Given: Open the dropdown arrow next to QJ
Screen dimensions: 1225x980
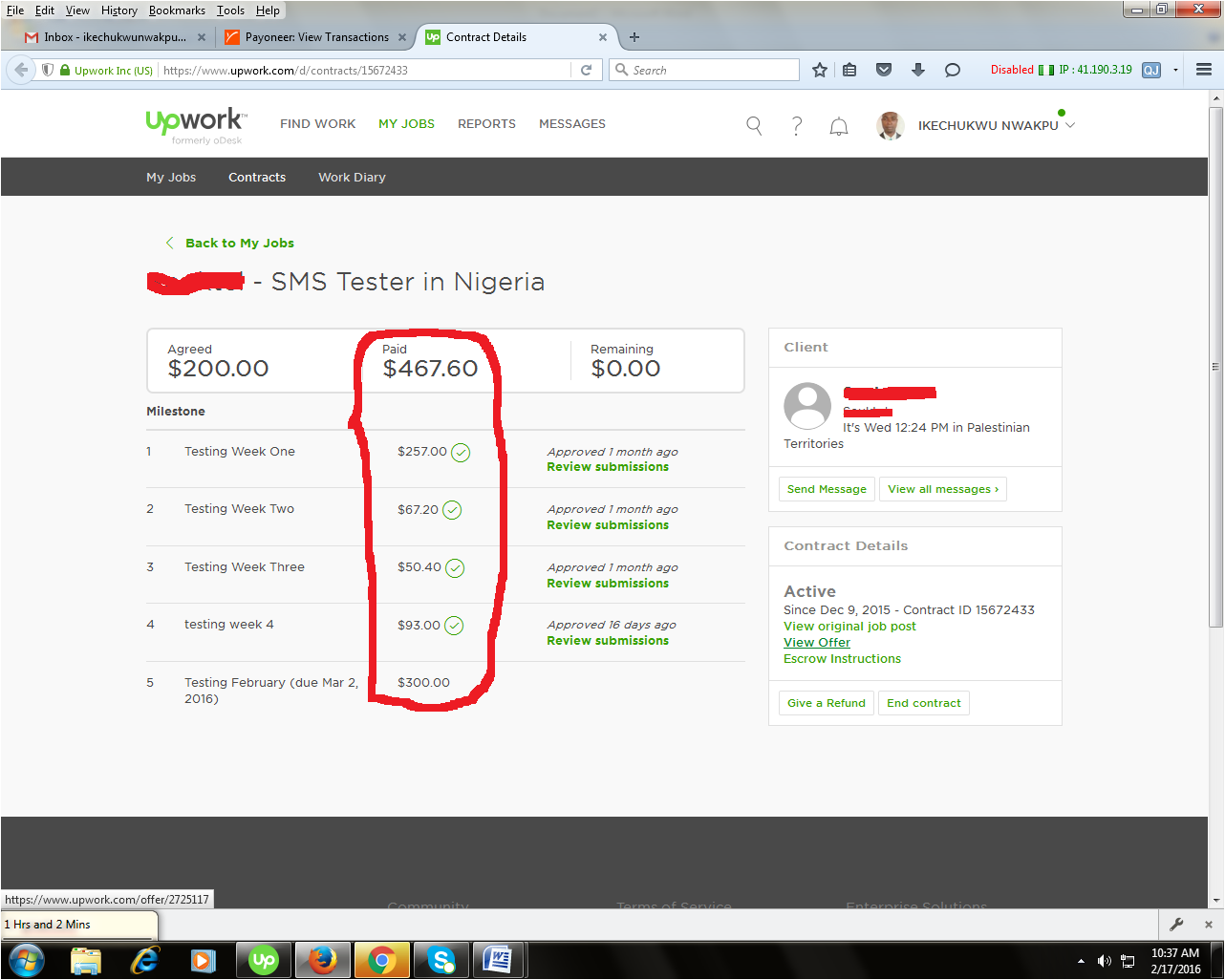Looking at the screenshot, I should point(1175,70).
